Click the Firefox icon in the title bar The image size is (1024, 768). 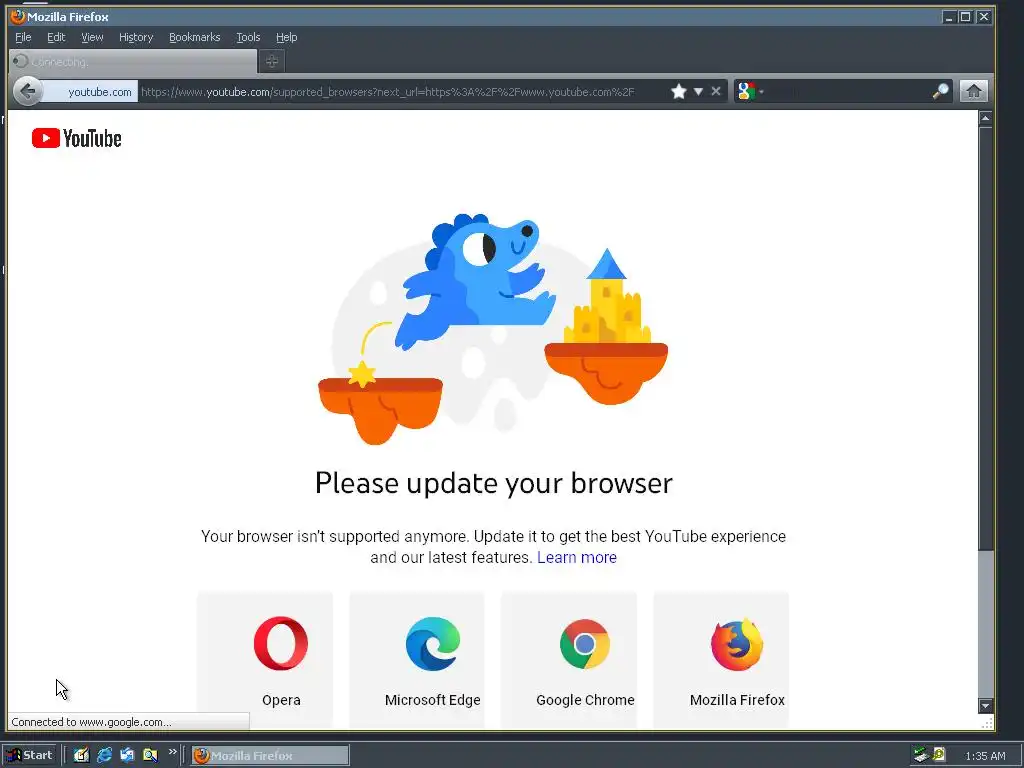click(x=18, y=16)
